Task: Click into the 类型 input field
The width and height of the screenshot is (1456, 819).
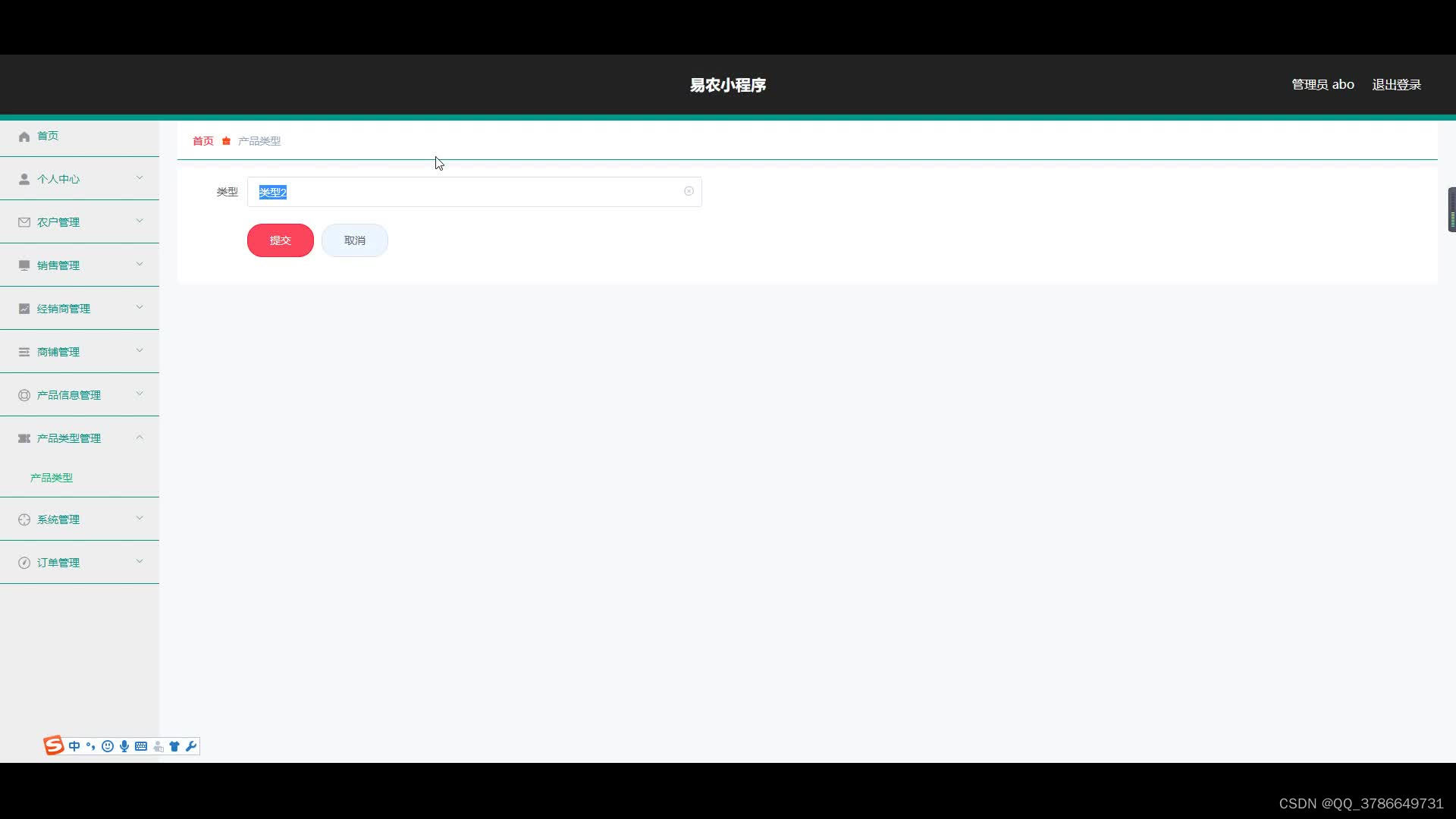Action: (475, 192)
